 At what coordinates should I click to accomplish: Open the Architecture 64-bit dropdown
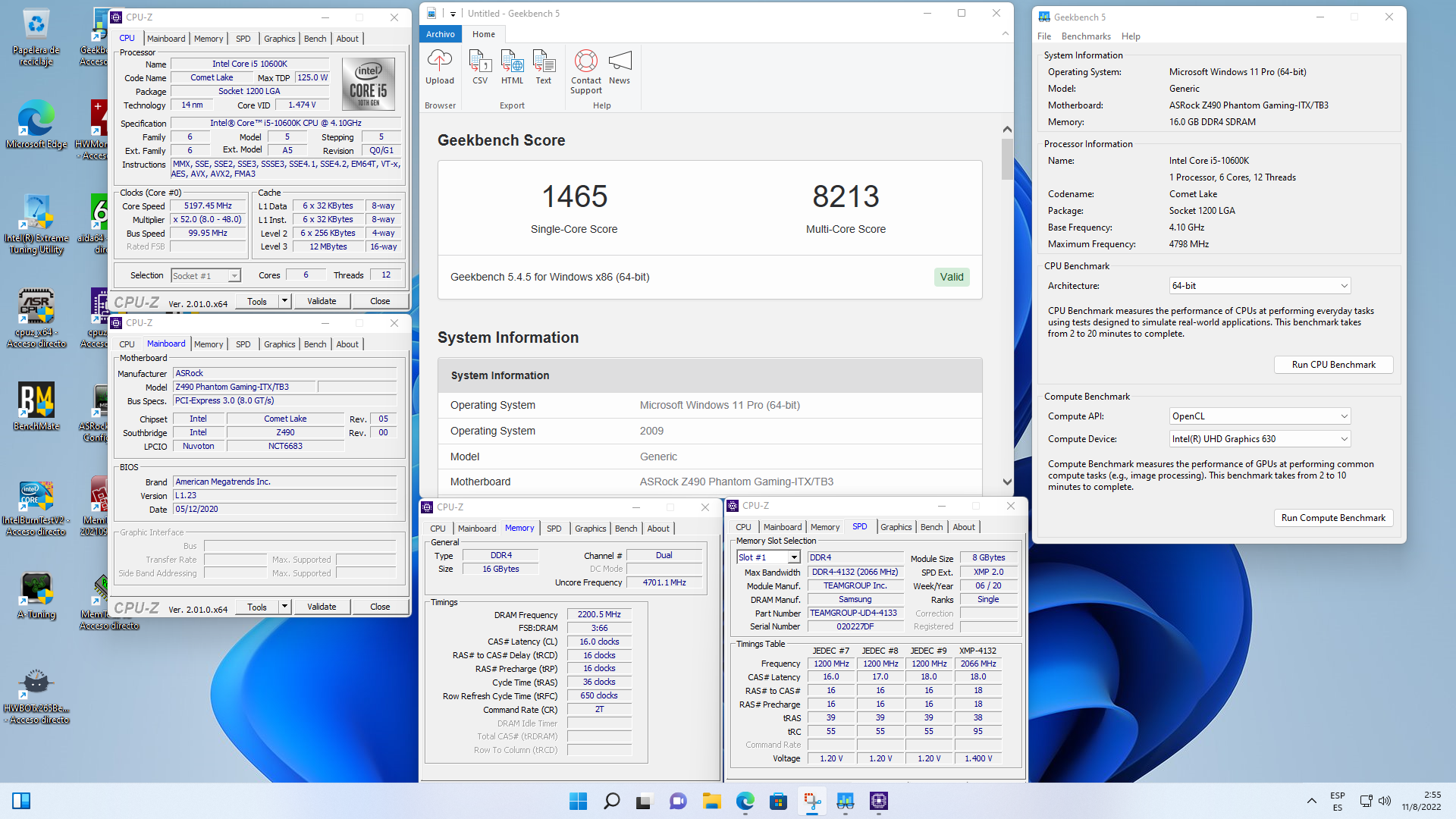pyautogui.click(x=1260, y=286)
